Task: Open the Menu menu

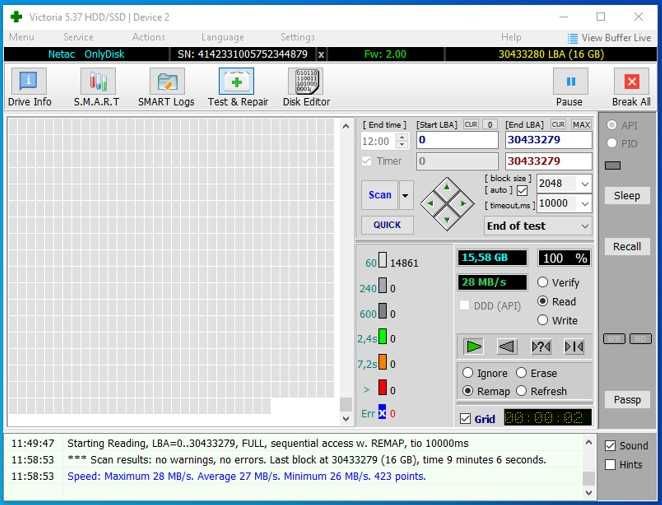Action: [x=22, y=37]
